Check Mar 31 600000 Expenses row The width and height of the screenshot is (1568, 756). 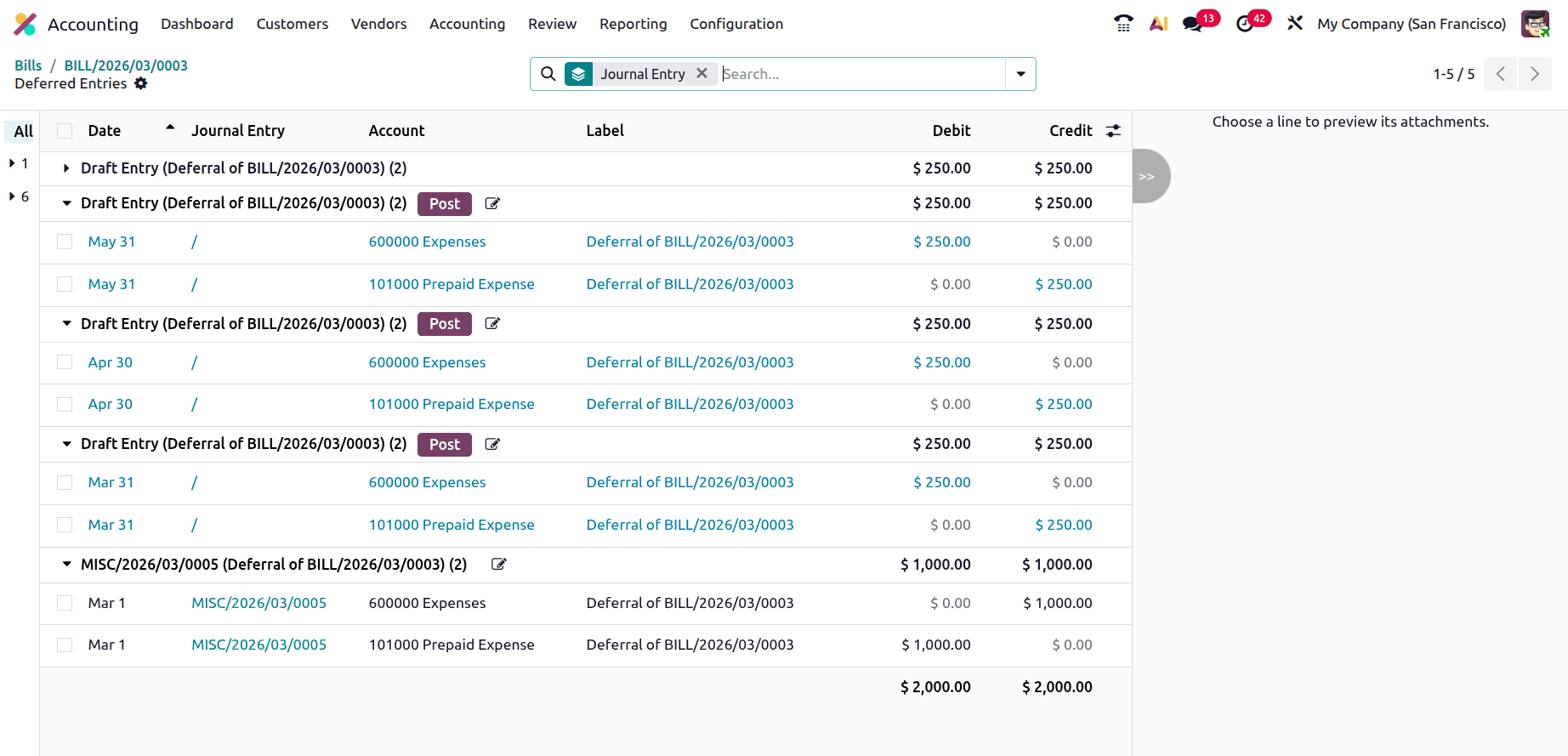coord(65,482)
